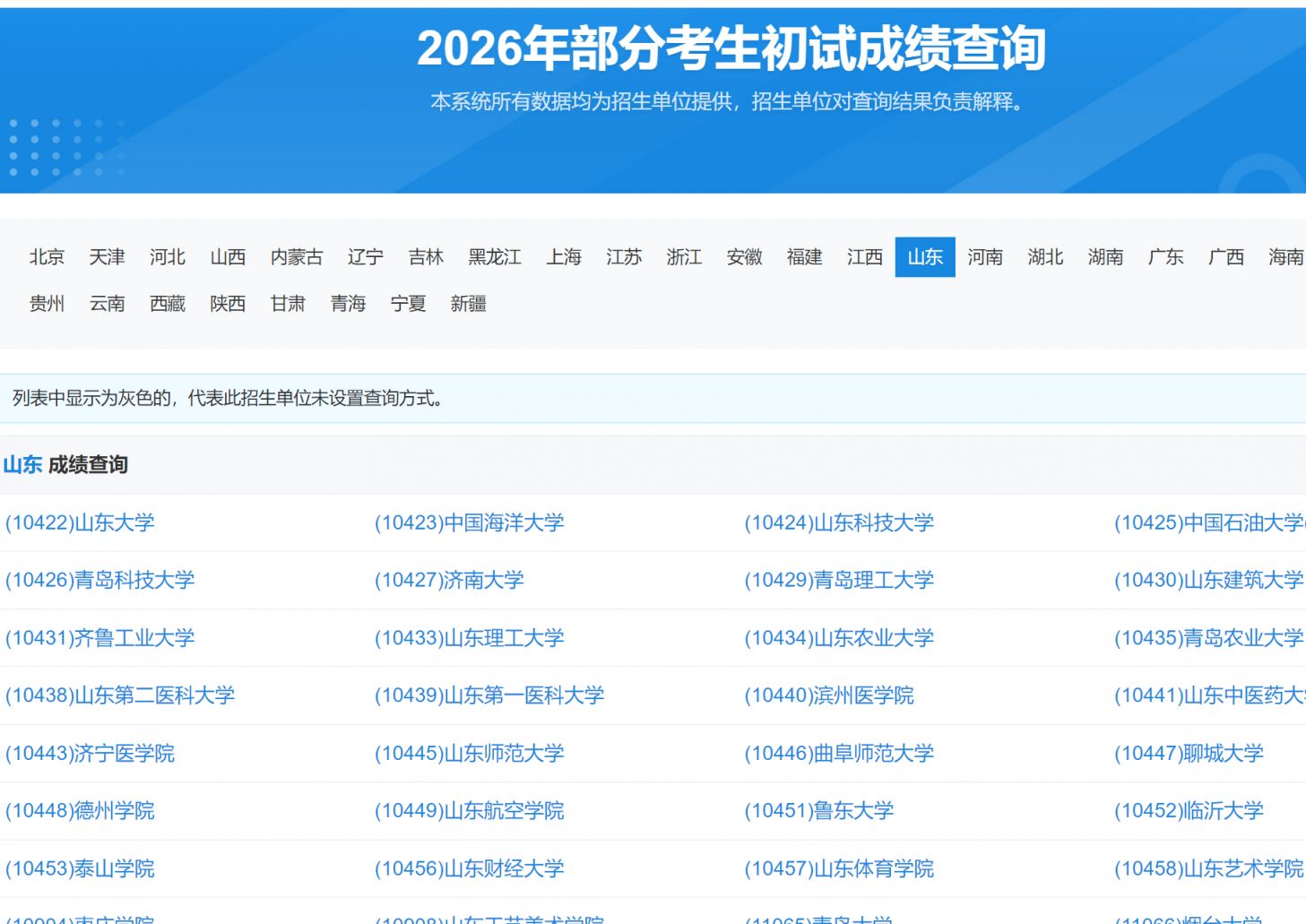The height and width of the screenshot is (924, 1306).
Task: Select the 安徽 tab
Action: (744, 257)
